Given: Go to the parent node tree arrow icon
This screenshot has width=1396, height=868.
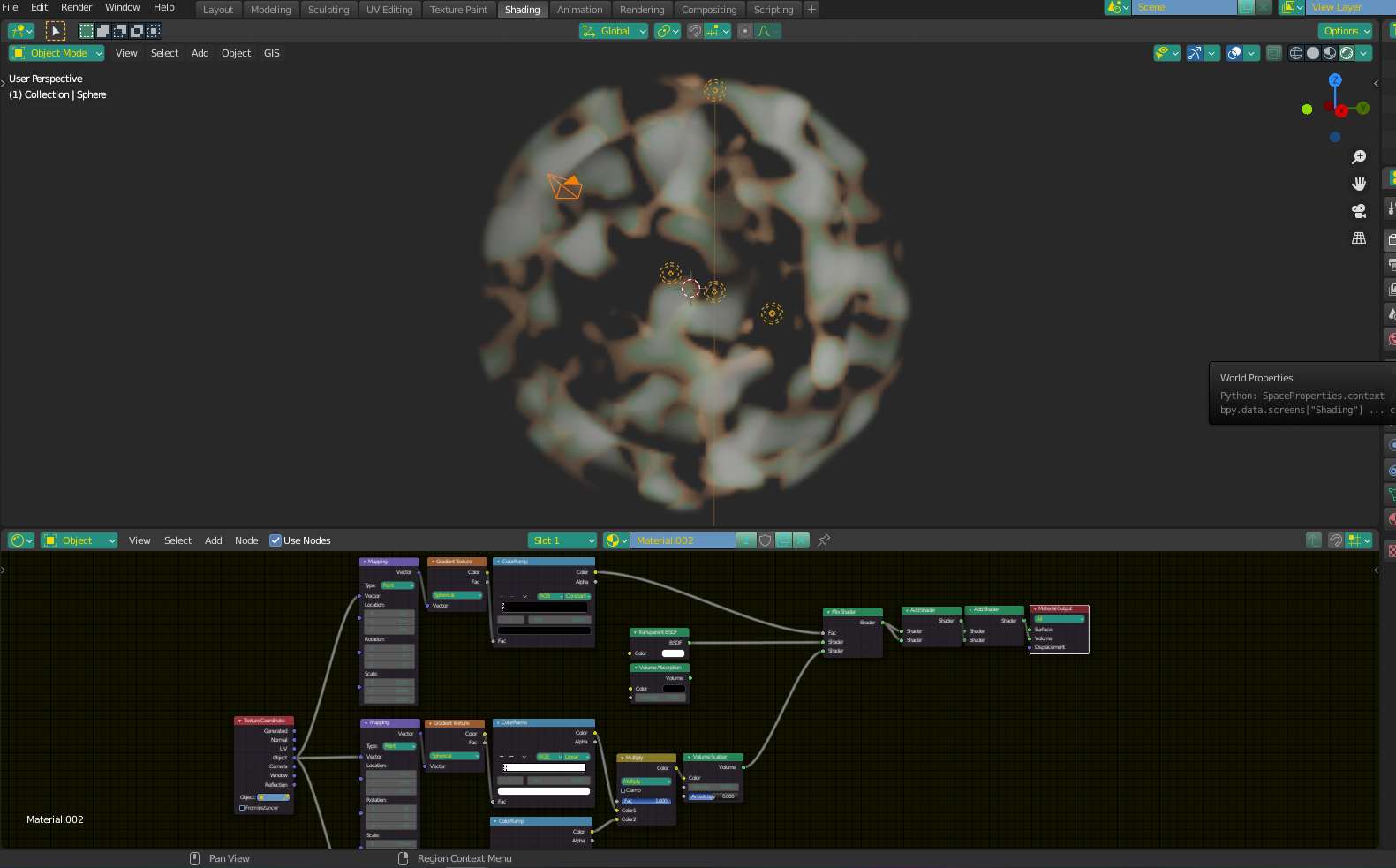Looking at the screenshot, I should tap(1314, 540).
